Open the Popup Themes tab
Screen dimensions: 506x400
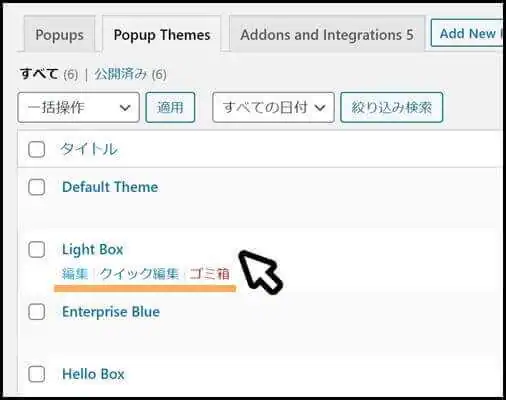click(x=162, y=34)
